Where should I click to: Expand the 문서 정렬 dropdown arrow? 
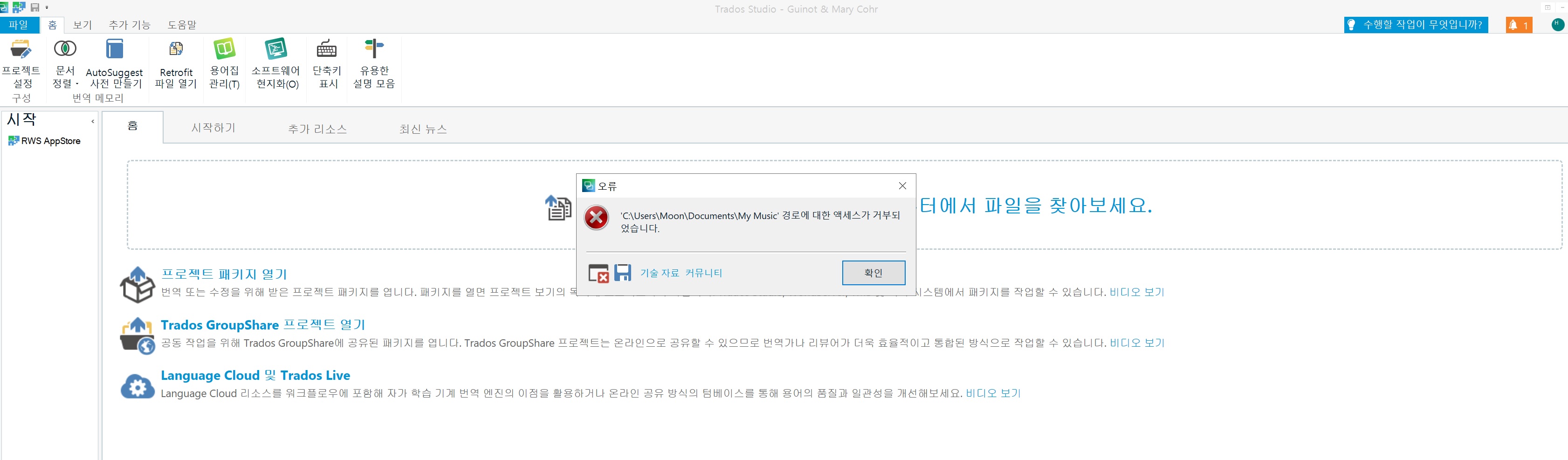77,84
